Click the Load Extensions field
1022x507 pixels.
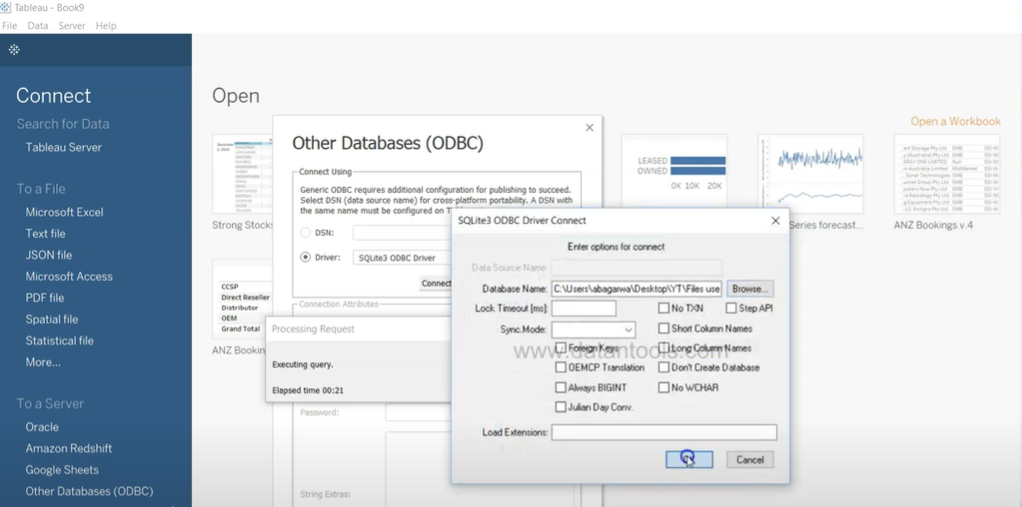[x=664, y=432]
